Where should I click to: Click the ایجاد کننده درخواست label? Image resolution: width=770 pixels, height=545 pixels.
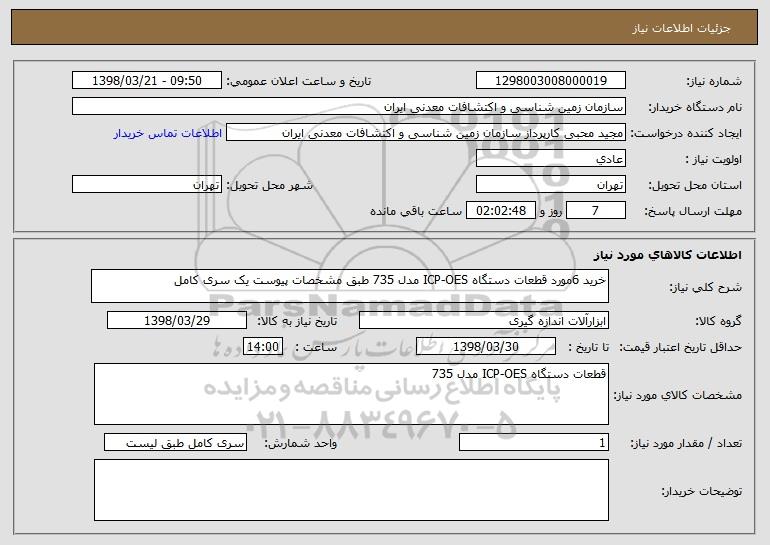(686, 134)
